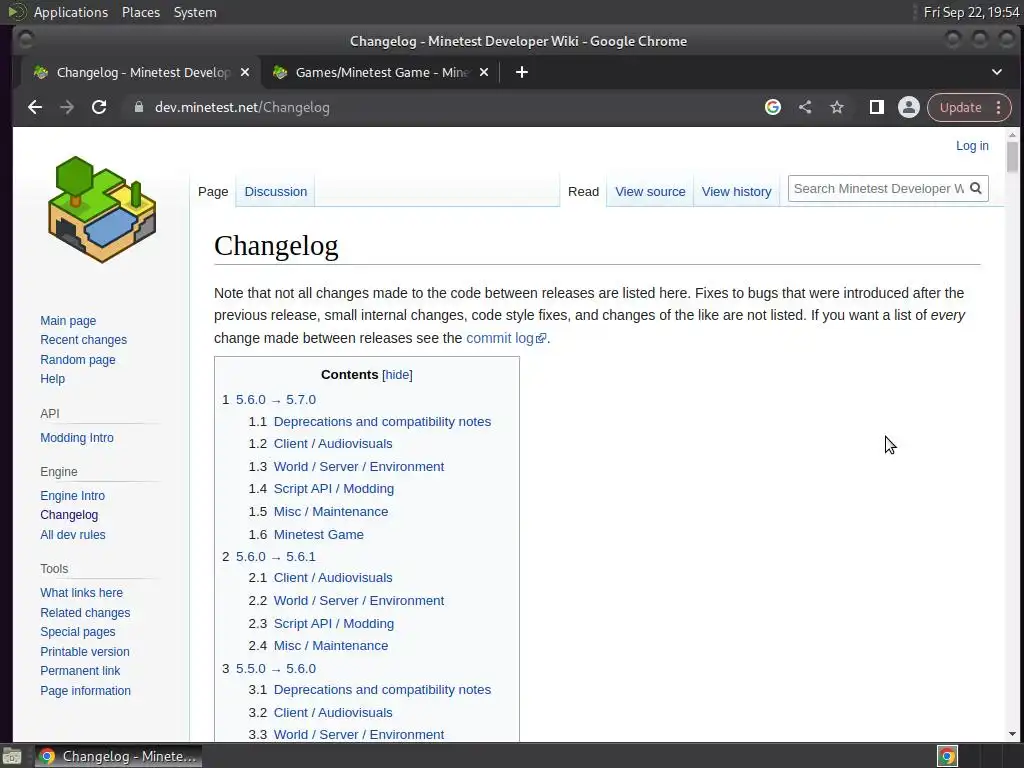The height and width of the screenshot is (768, 1024).
Task: Open the Engine Intro link
Action: click(x=72, y=496)
